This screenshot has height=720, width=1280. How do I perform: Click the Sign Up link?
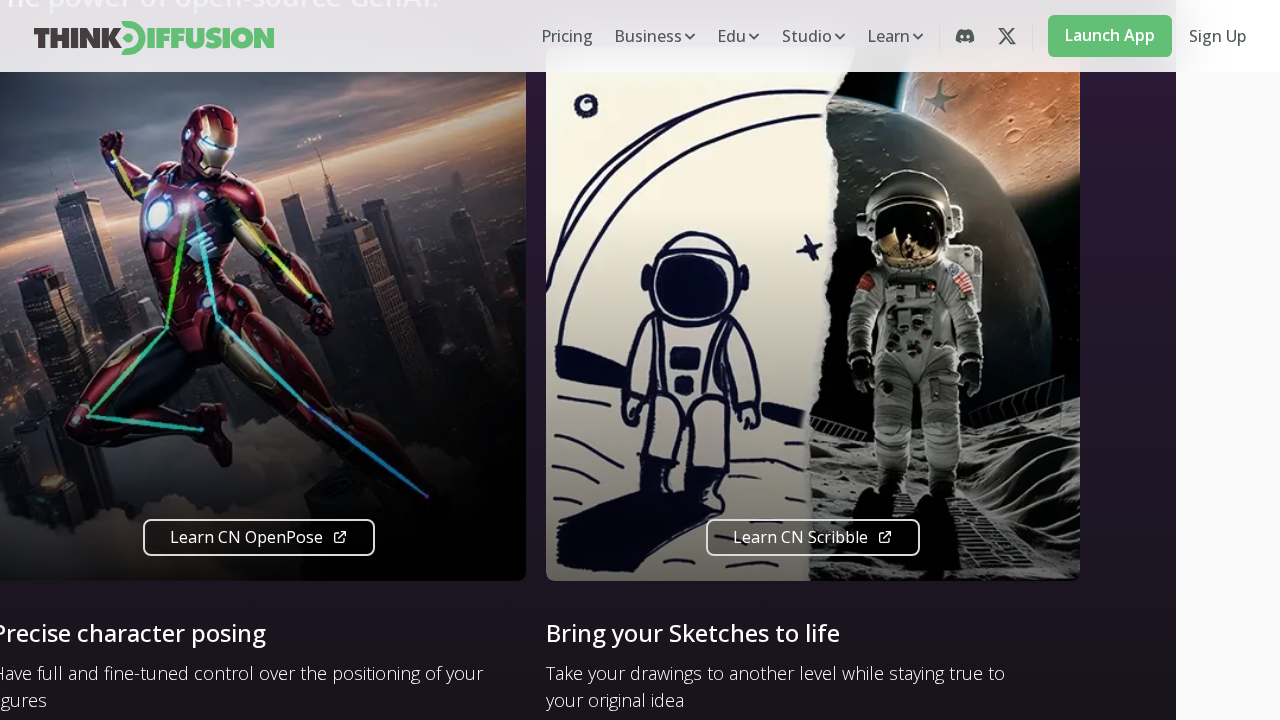(1217, 36)
